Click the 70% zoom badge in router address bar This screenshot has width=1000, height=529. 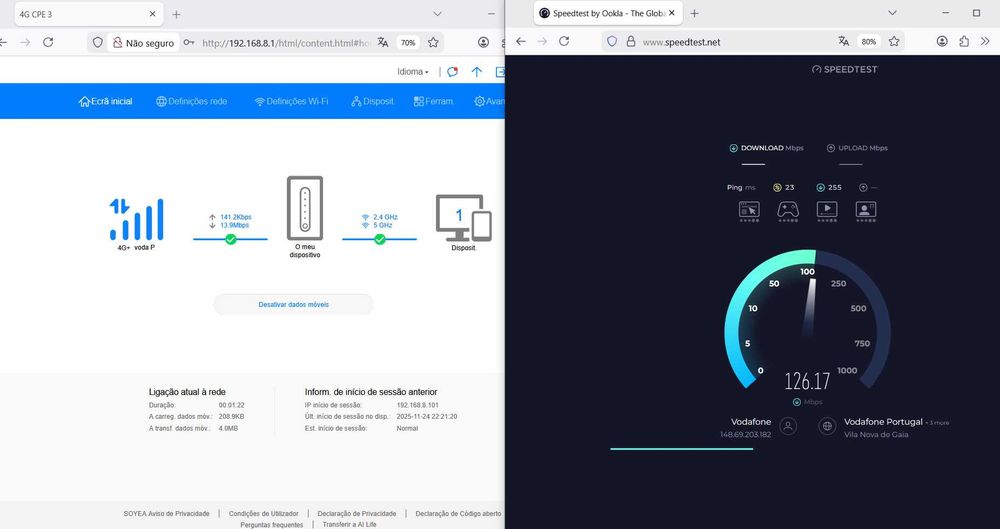408,43
